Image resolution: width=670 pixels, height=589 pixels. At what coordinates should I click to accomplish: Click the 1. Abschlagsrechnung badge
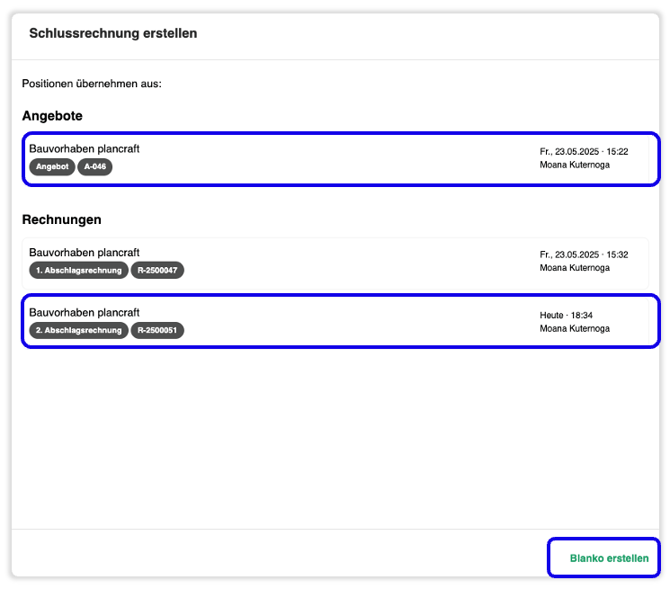(79, 270)
